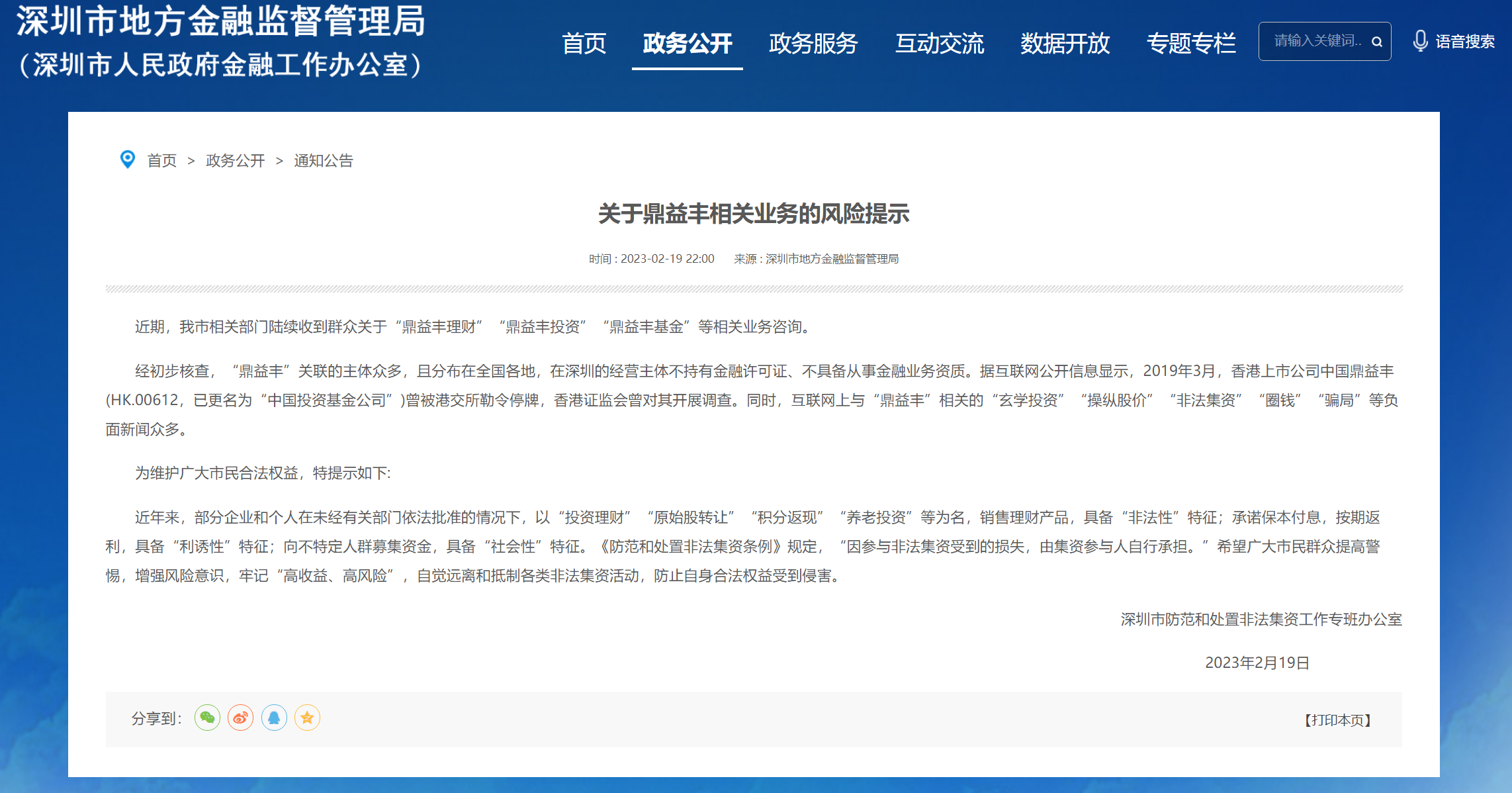1512x793 pixels.
Task: Open 专题专栏 navigation item
Action: pos(1190,44)
